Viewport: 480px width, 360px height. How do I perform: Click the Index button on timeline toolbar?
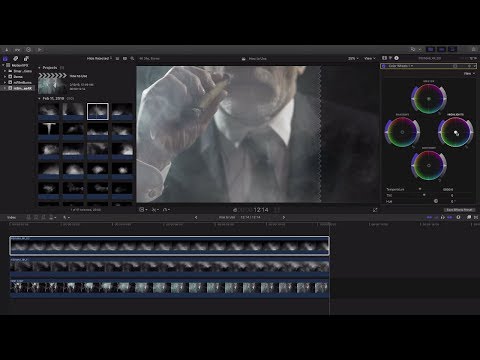11,217
